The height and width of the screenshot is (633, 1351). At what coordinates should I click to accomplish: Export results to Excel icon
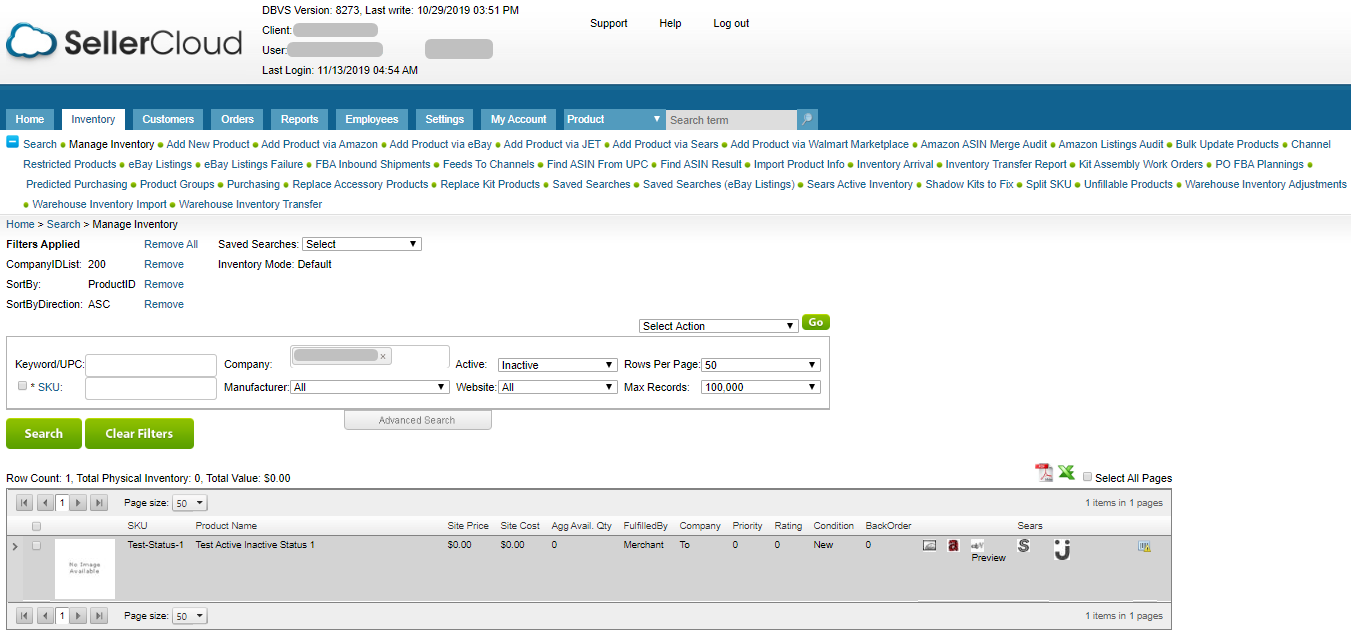[x=1067, y=473]
